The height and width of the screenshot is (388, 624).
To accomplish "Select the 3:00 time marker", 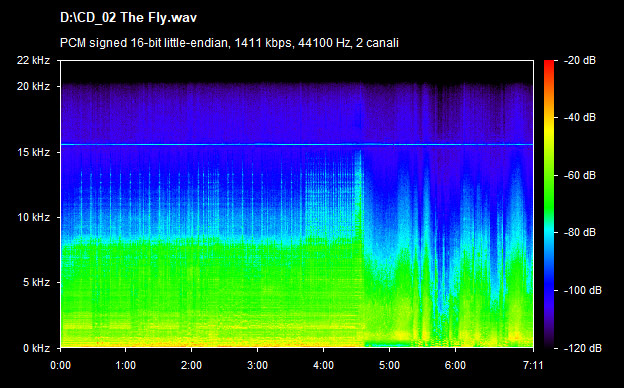I will [x=257, y=365].
